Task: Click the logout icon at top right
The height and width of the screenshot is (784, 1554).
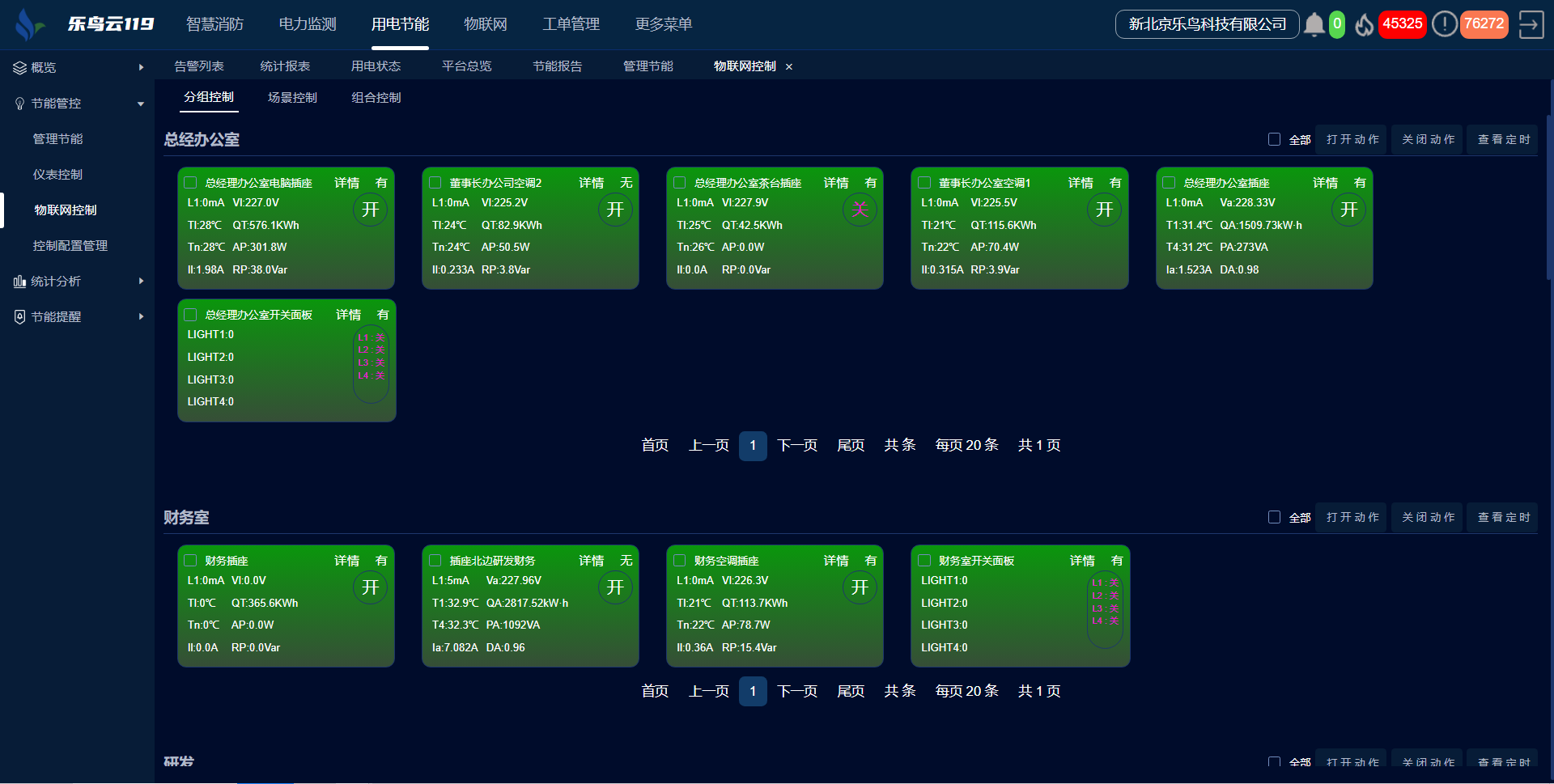Action: 1531,24
